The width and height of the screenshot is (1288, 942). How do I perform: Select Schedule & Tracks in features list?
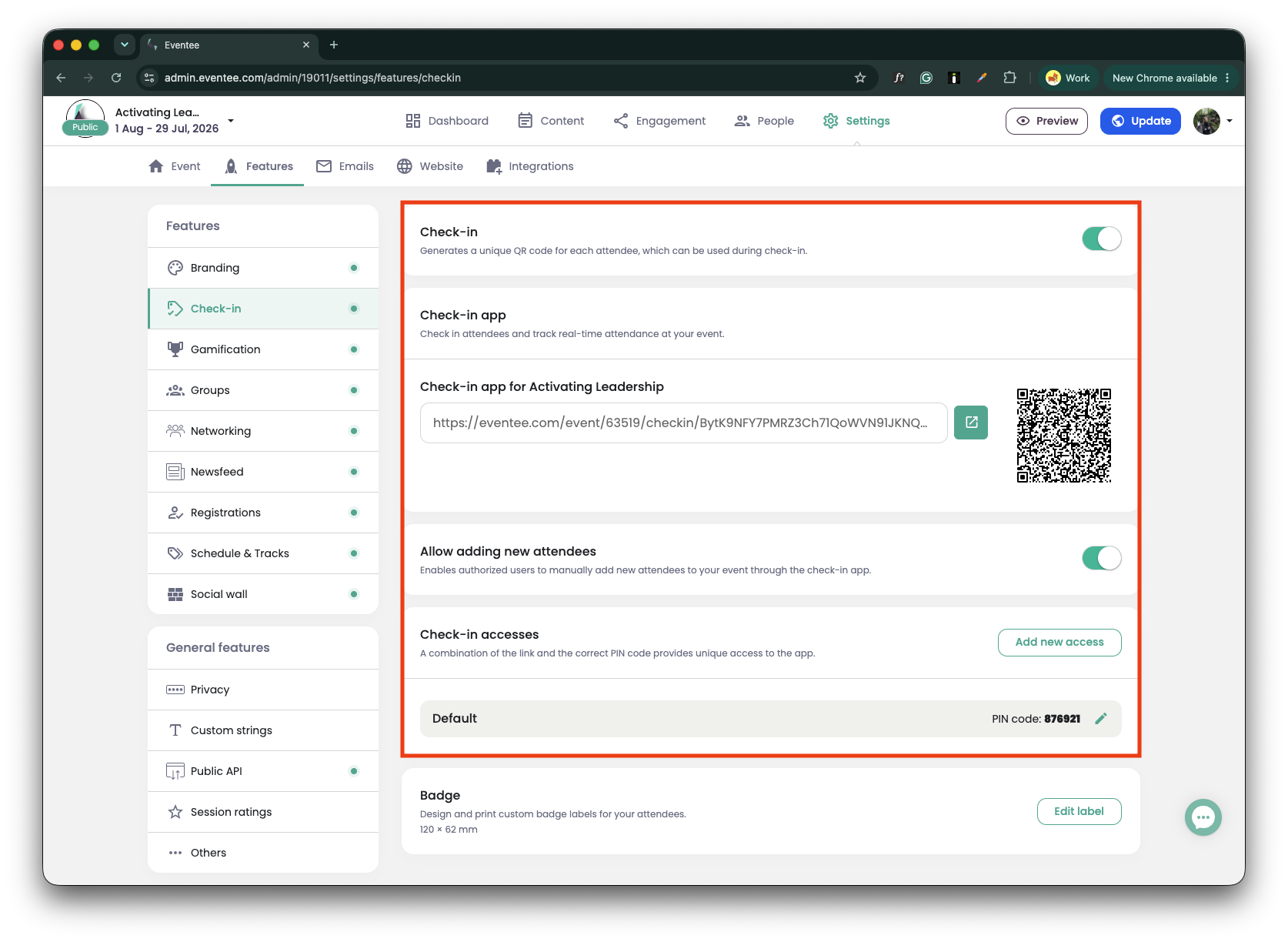point(263,553)
